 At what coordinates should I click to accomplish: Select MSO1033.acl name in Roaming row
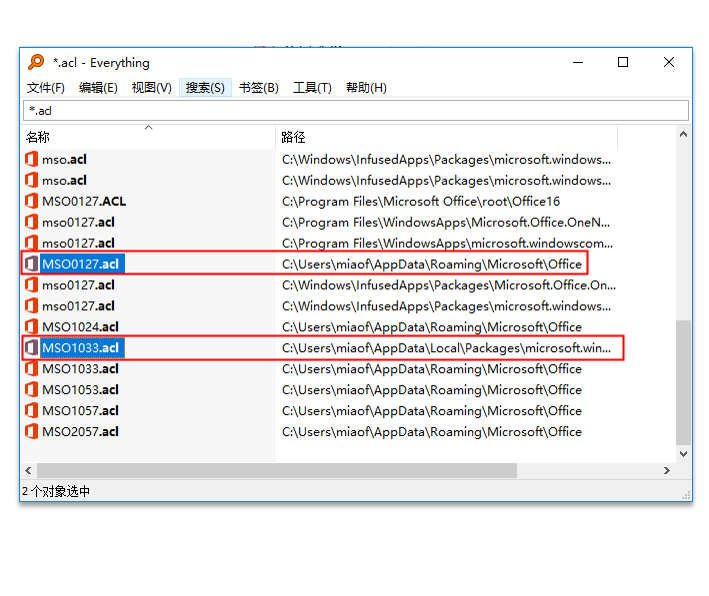(x=80, y=369)
